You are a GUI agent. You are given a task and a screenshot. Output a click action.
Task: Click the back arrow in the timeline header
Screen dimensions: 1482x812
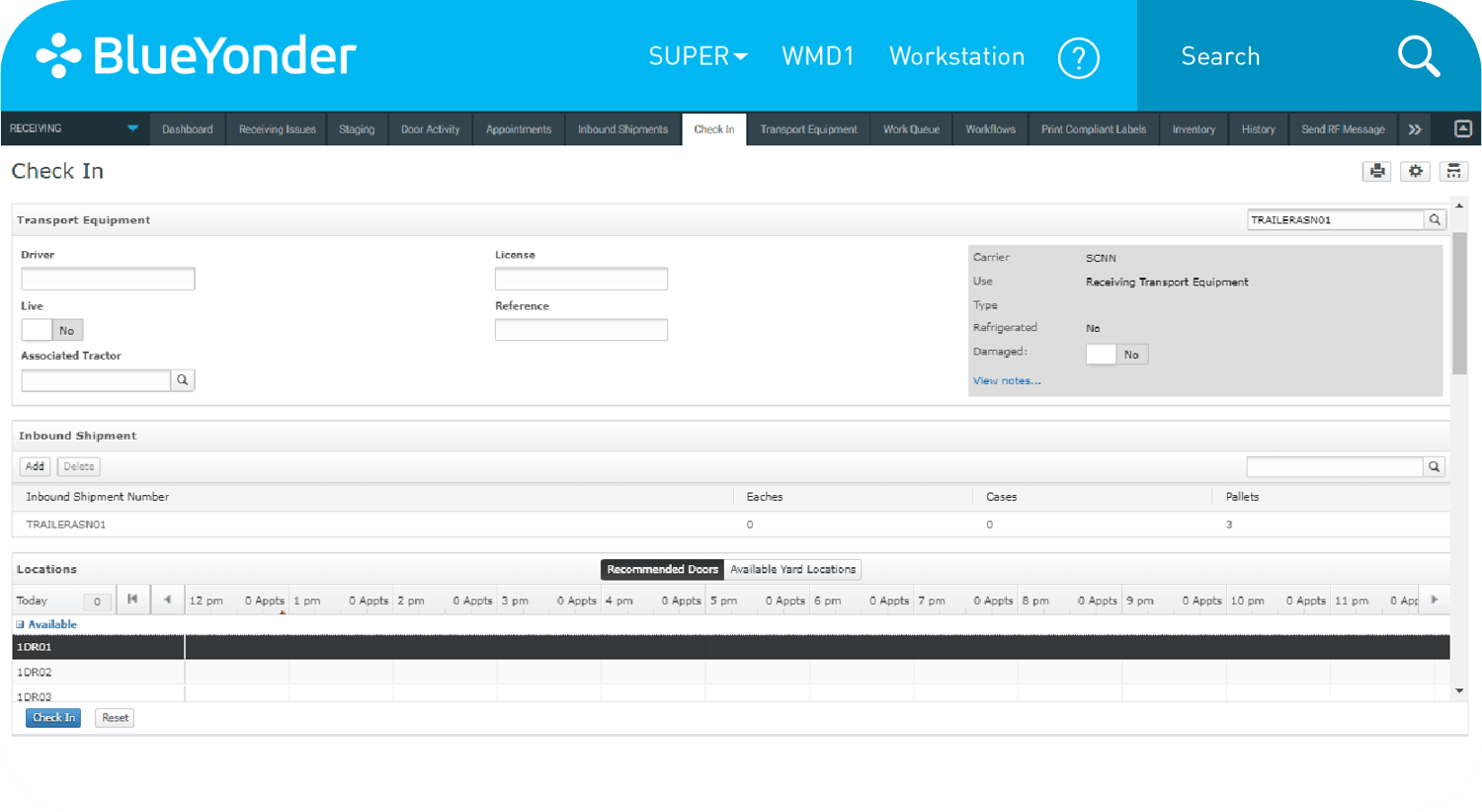click(x=167, y=599)
